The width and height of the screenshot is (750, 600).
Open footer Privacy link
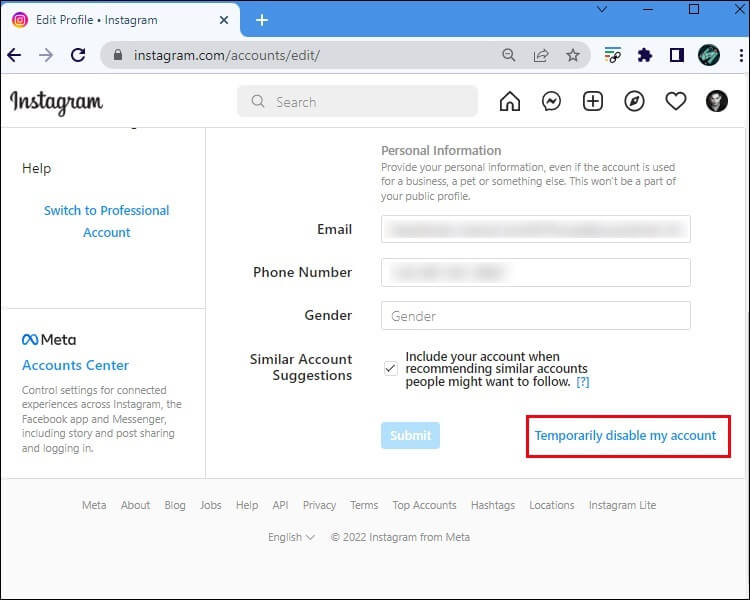(319, 505)
